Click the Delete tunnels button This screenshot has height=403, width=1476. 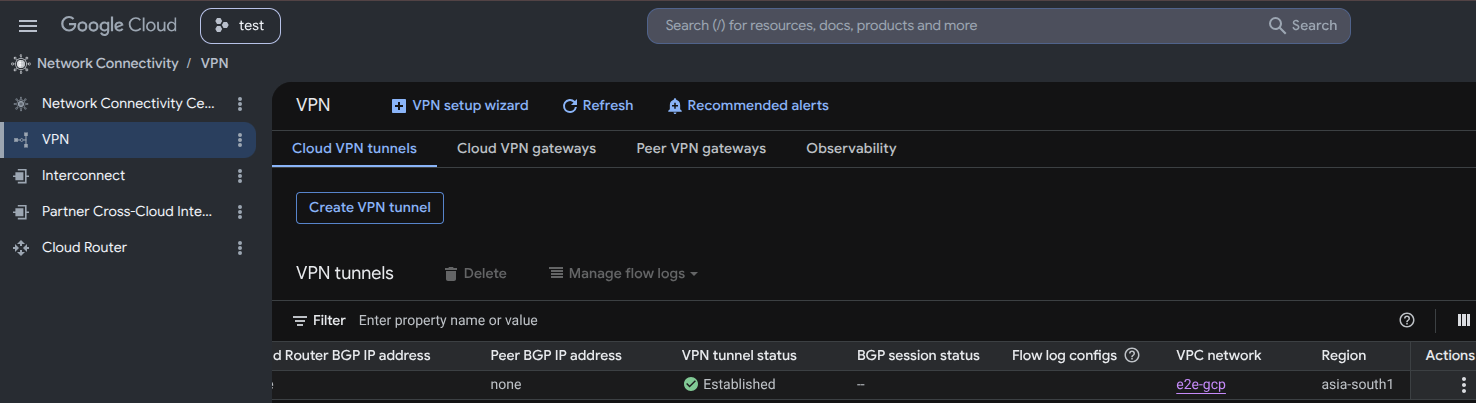[x=475, y=273]
